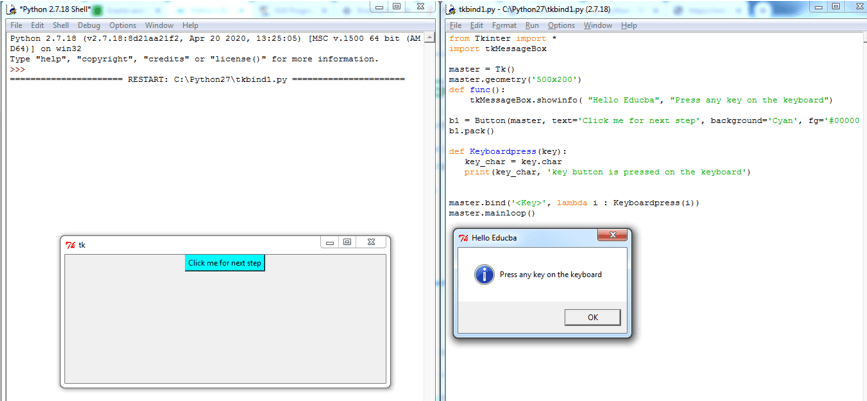Open Debug menu in Python Shell window

[x=89, y=25]
